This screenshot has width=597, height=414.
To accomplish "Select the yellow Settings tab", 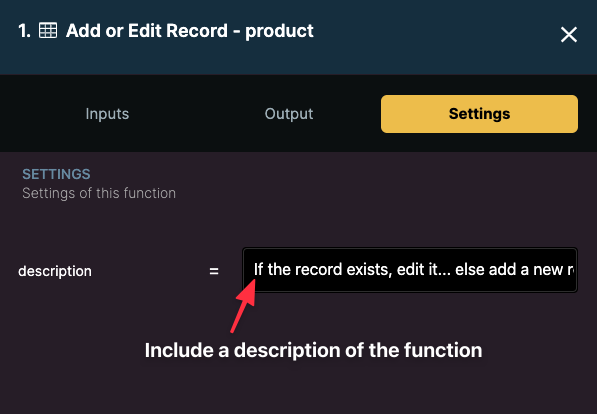I will (479, 114).
